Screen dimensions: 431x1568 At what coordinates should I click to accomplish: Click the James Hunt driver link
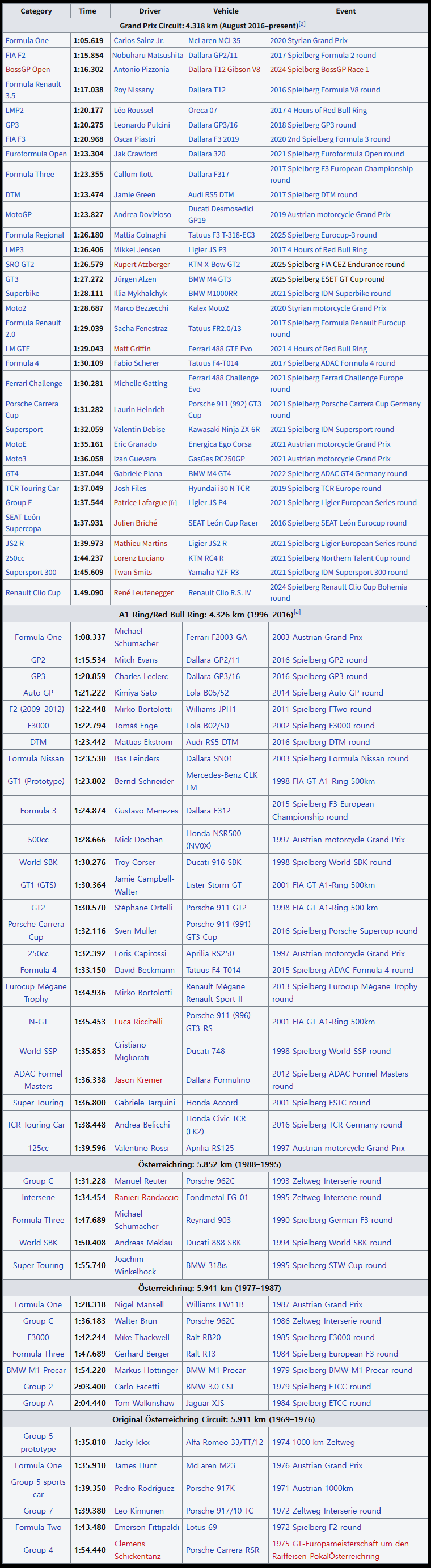point(136,1467)
